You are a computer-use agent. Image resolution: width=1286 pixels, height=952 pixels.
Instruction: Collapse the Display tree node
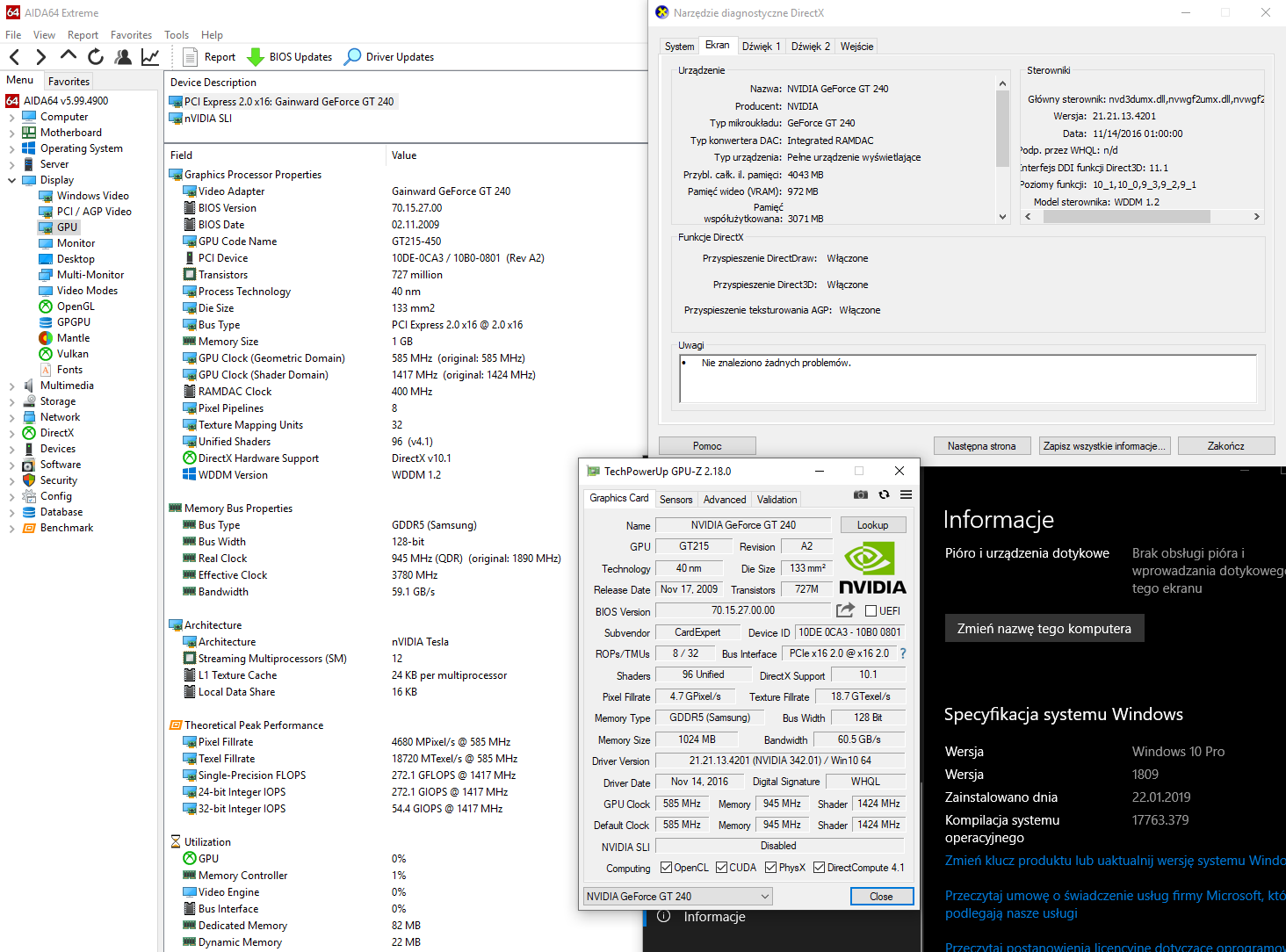pyautogui.click(x=11, y=180)
